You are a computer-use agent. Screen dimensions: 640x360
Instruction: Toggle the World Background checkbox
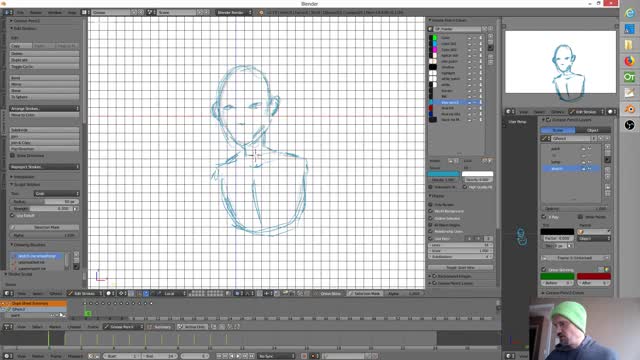pyautogui.click(x=431, y=211)
